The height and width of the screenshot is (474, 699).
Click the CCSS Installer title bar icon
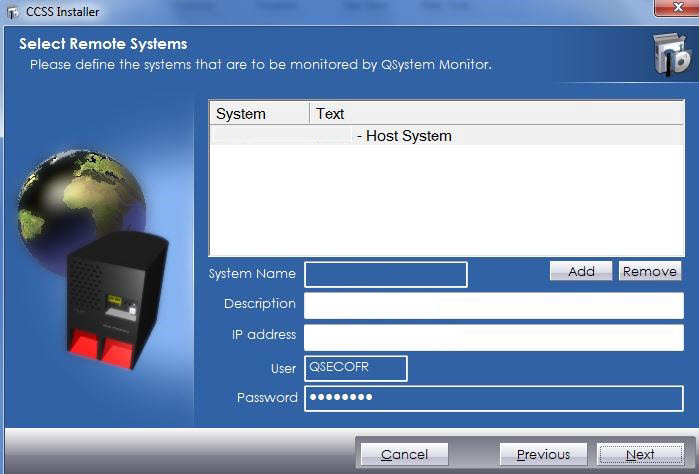[13, 11]
